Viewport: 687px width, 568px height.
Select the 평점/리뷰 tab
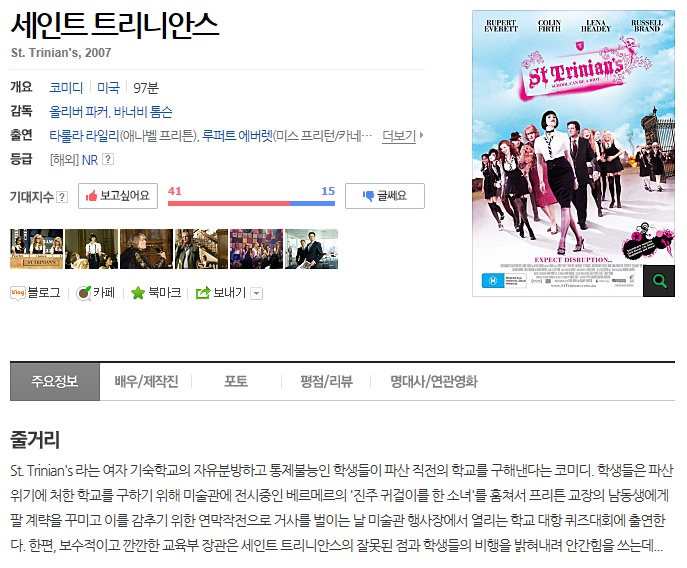coord(326,381)
